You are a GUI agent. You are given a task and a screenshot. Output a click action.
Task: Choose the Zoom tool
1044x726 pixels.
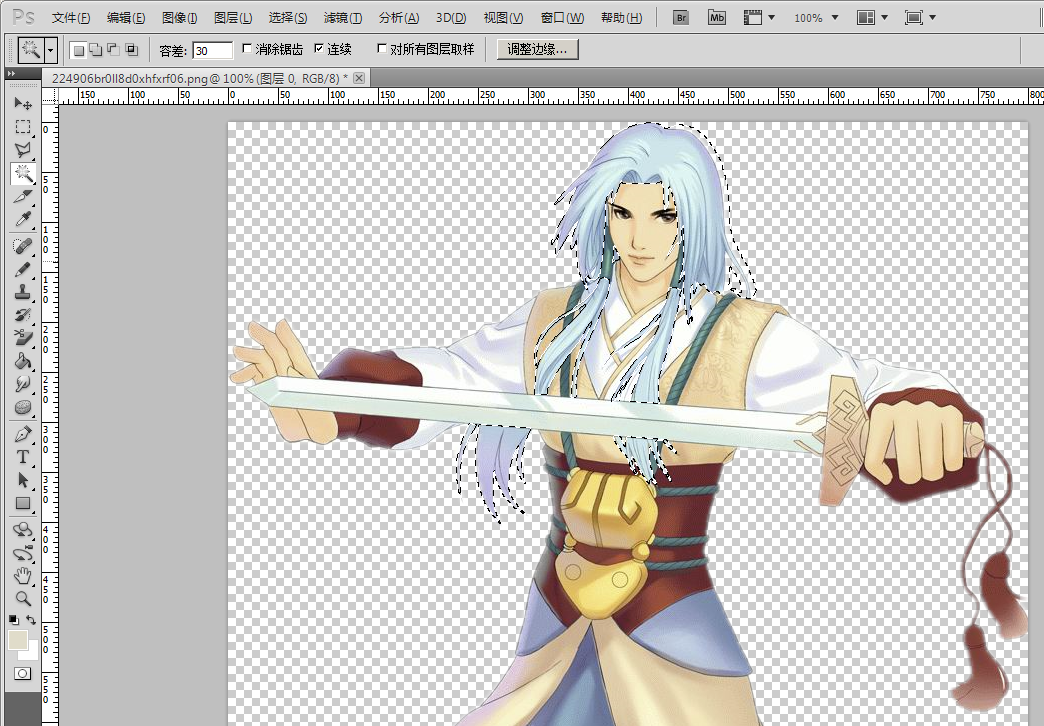coord(23,598)
